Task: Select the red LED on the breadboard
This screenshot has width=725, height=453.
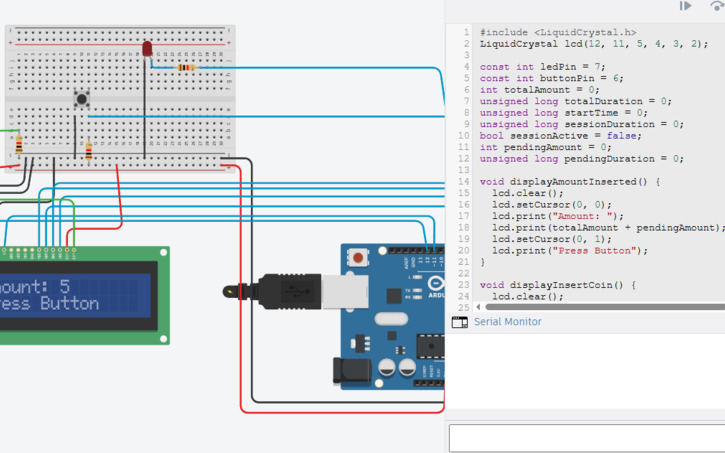Action: coord(147,49)
